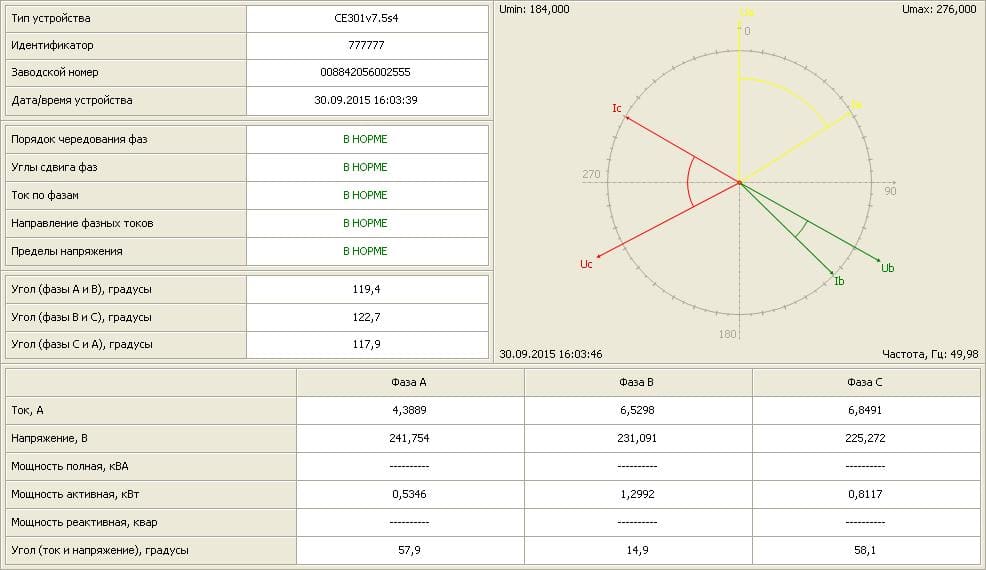Select phase C active power 0,8117
Image resolution: width=986 pixels, height=570 pixels.
tap(865, 494)
